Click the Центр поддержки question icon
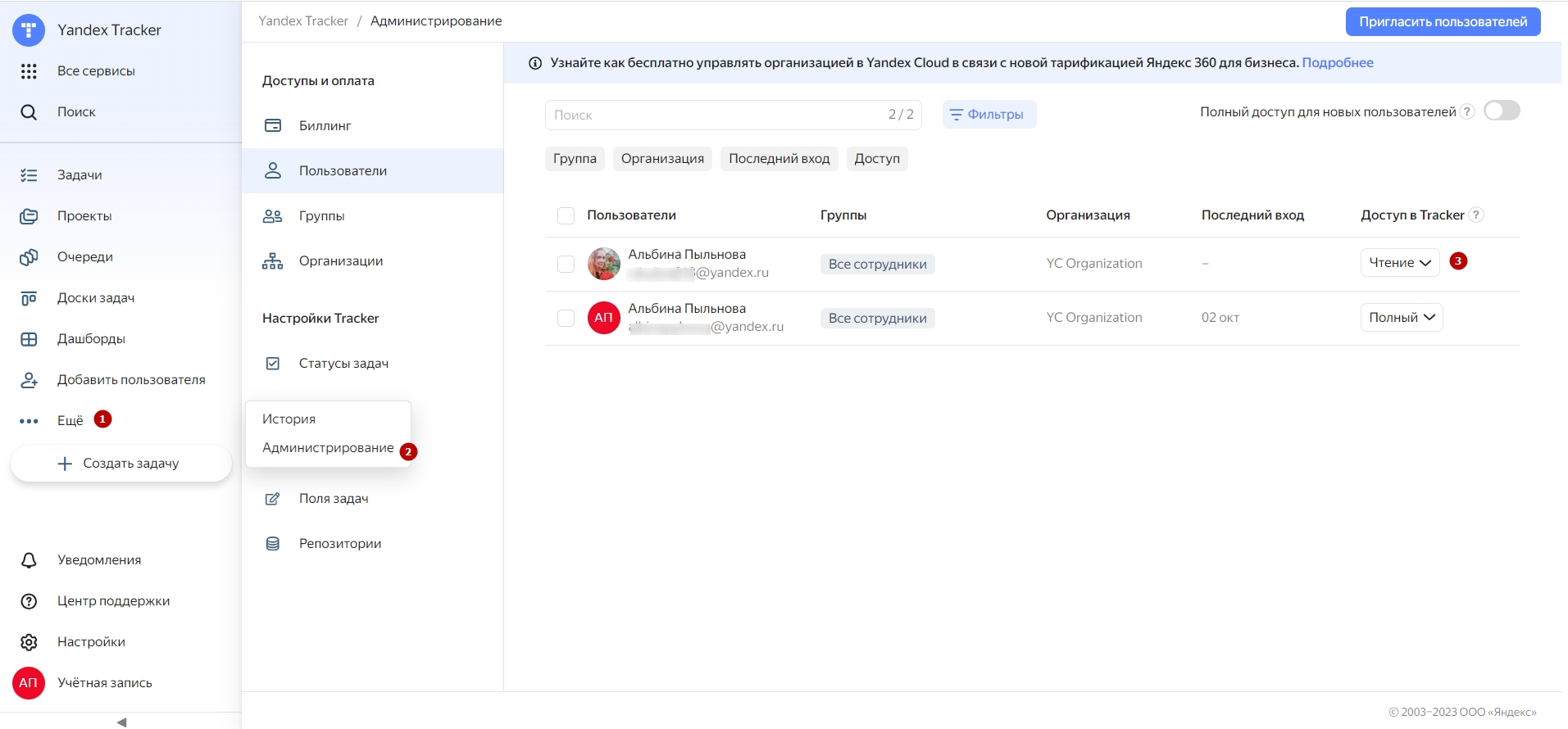Image resolution: width=1568 pixels, height=729 pixels. [29, 601]
